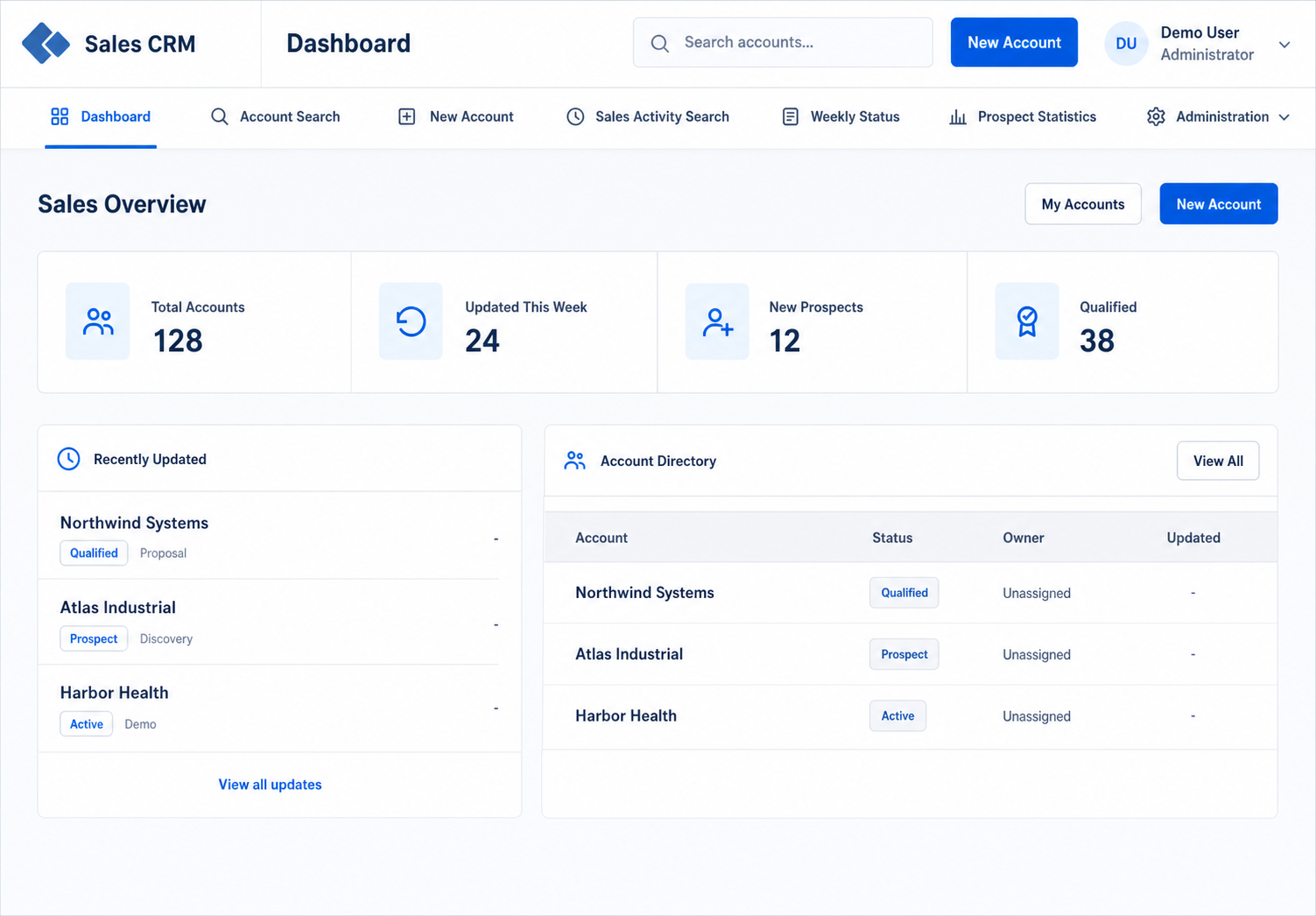The height and width of the screenshot is (916, 1316).
Task: Open the New Account navigation tab
Action: (455, 116)
